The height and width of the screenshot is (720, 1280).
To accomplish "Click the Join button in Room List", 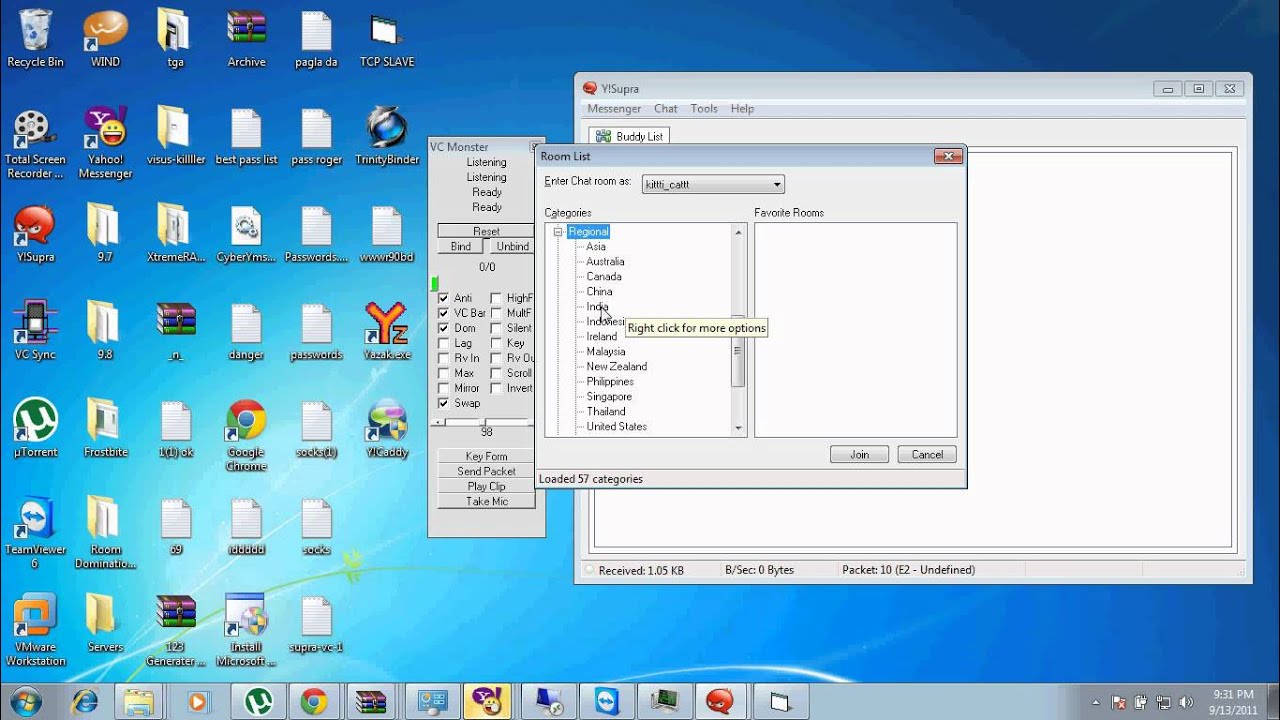I will pos(860,454).
